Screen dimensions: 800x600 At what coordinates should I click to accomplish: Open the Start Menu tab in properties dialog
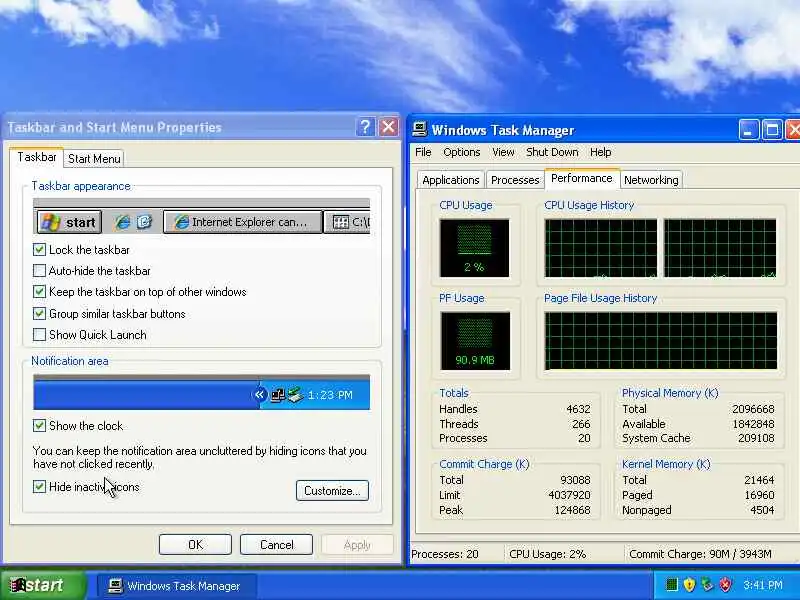94,159
